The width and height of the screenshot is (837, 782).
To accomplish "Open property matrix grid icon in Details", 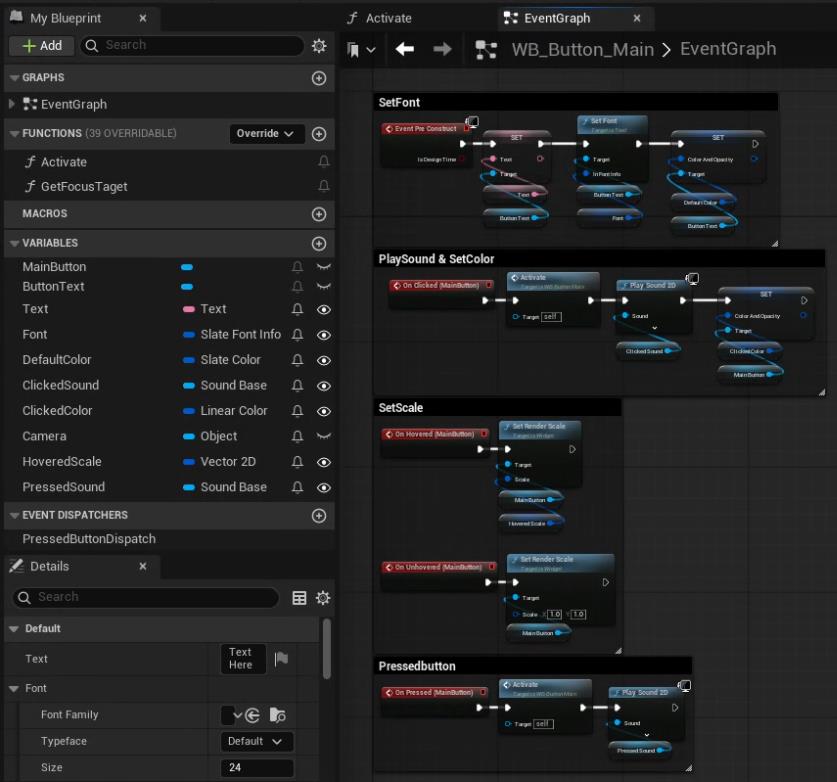I will (x=299, y=598).
